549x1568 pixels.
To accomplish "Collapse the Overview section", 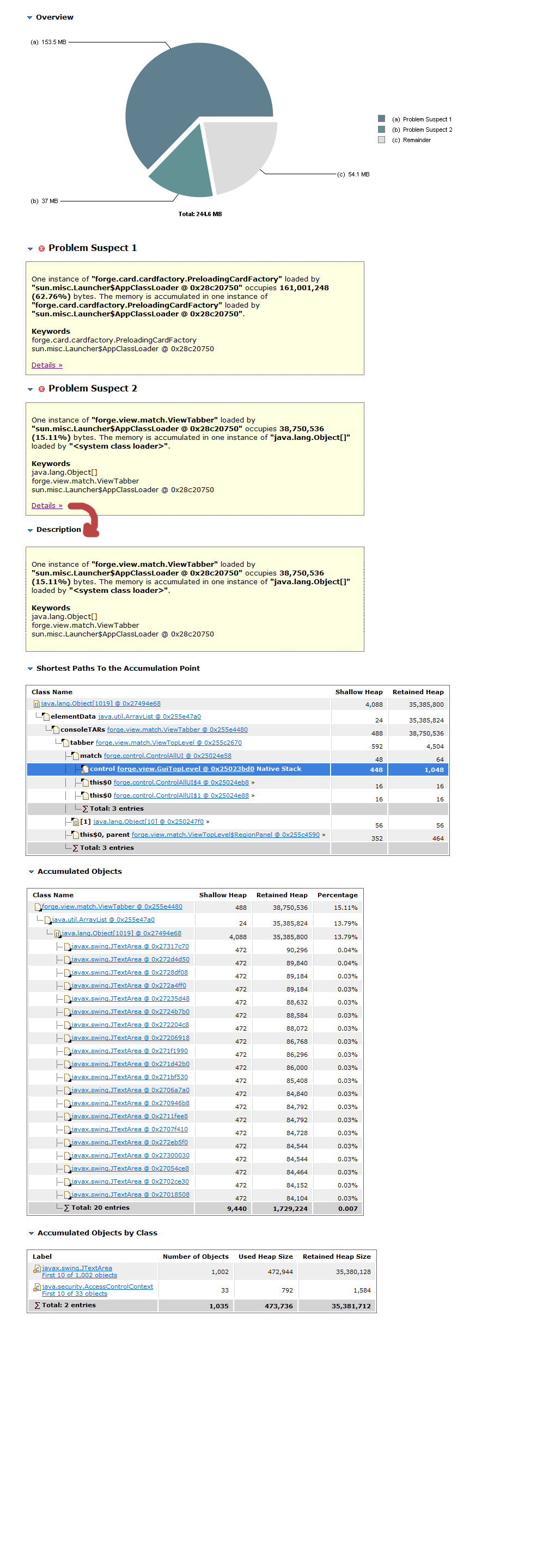I will (30, 17).
